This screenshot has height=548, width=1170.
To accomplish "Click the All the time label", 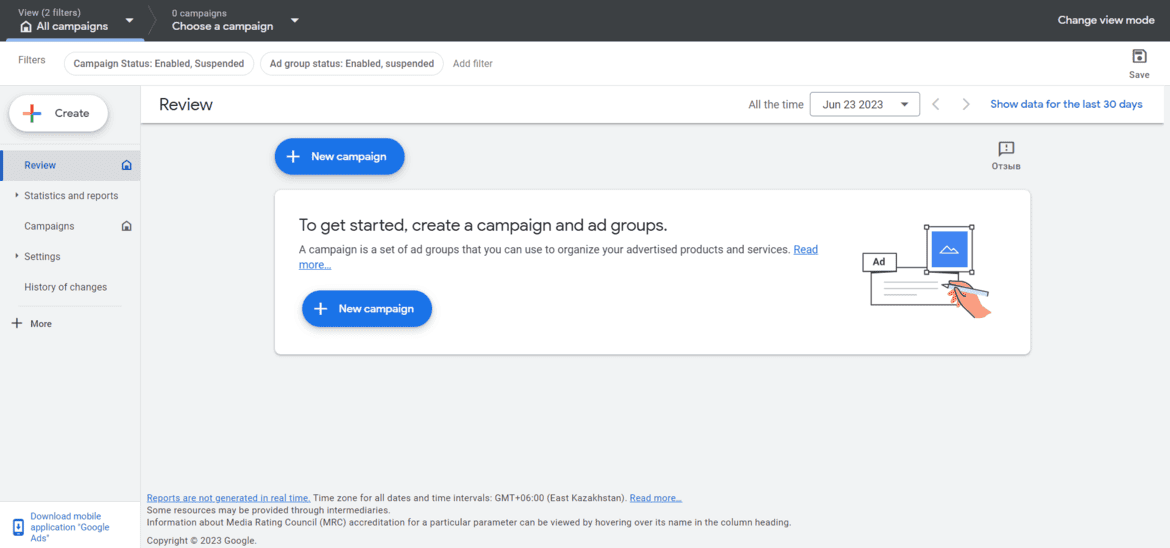I will (776, 105).
